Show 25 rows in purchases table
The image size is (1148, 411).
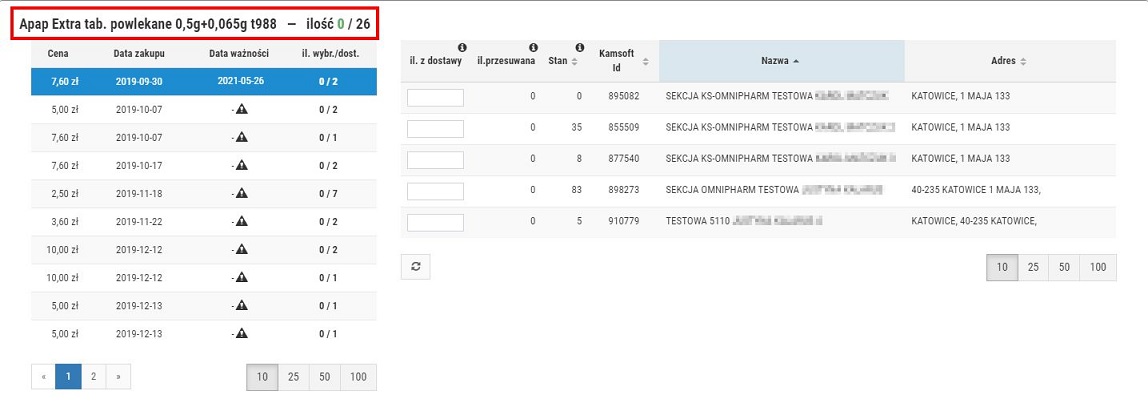(294, 377)
